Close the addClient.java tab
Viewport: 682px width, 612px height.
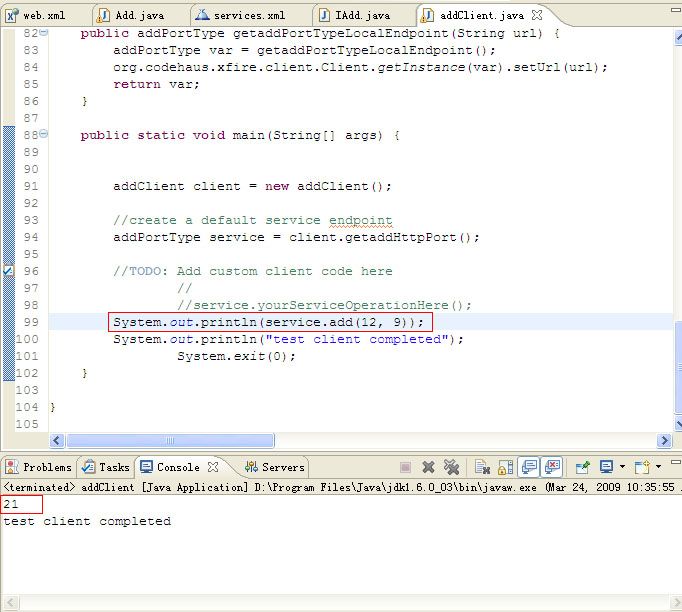[x=537, y=15]
